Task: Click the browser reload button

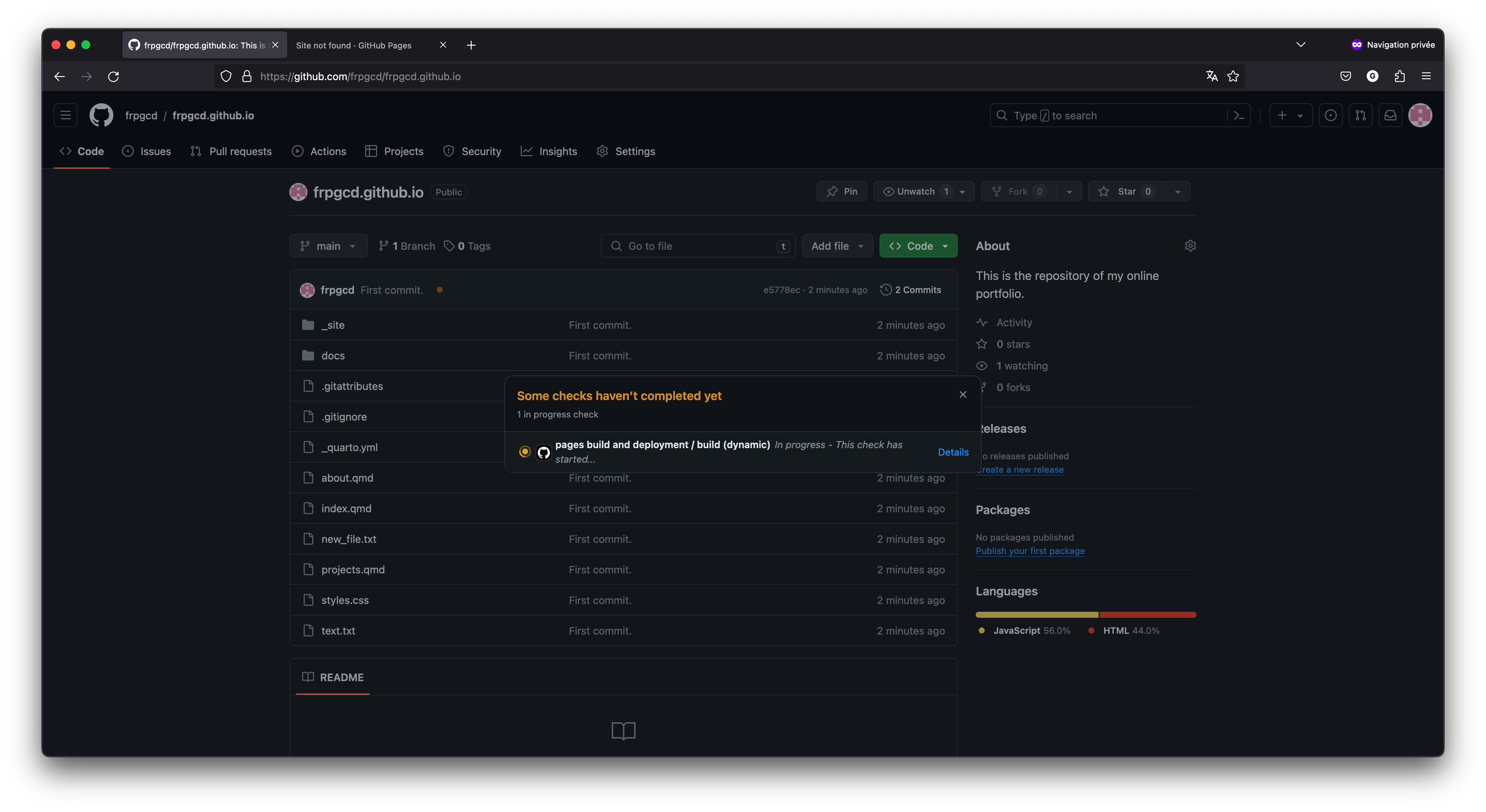Action: coord(114,76)
